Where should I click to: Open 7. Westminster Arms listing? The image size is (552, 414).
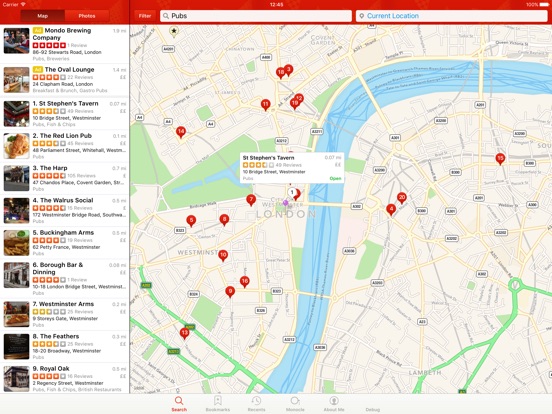tap(64, 315)
